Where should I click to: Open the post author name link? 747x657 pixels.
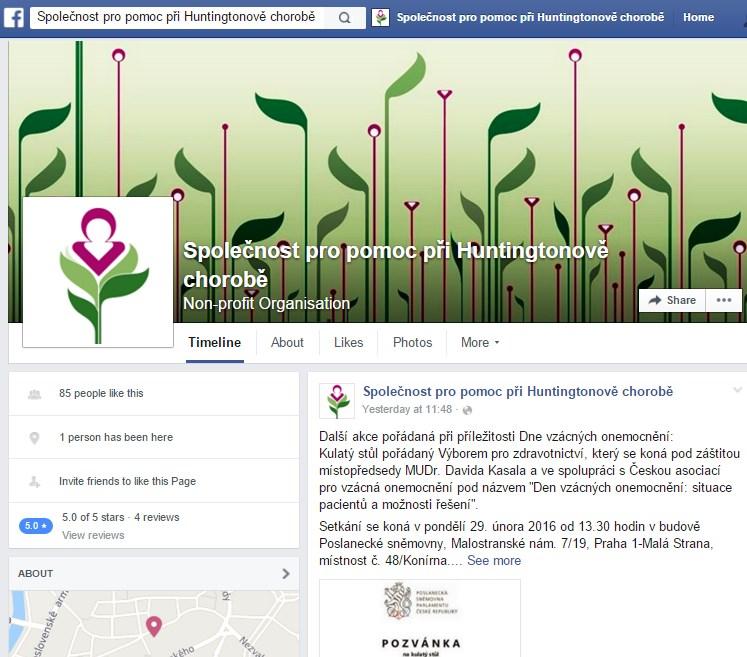pyautogui.click(x=518, y=392)
